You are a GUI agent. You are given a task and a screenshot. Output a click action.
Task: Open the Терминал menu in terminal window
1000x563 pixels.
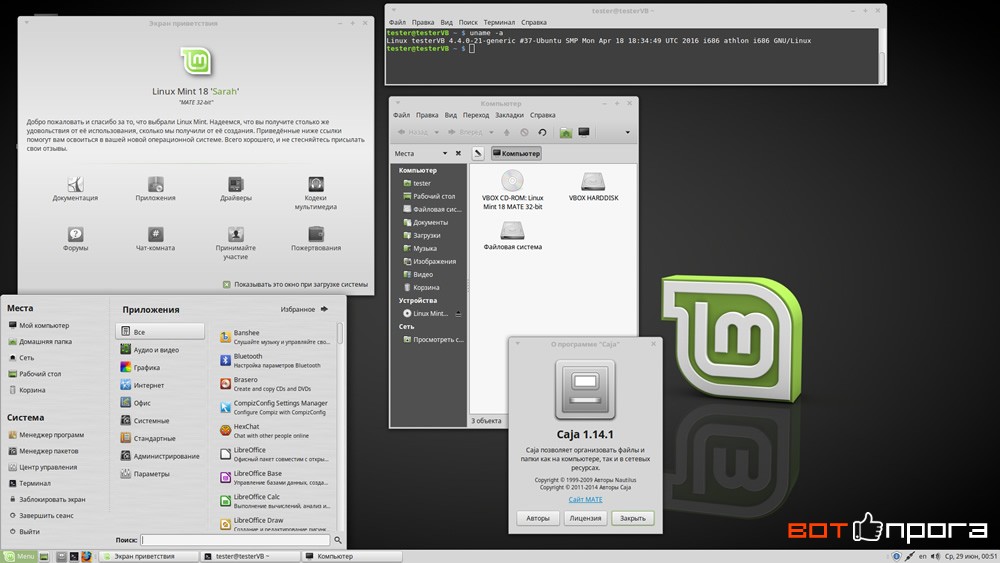[x=499, y=22]
